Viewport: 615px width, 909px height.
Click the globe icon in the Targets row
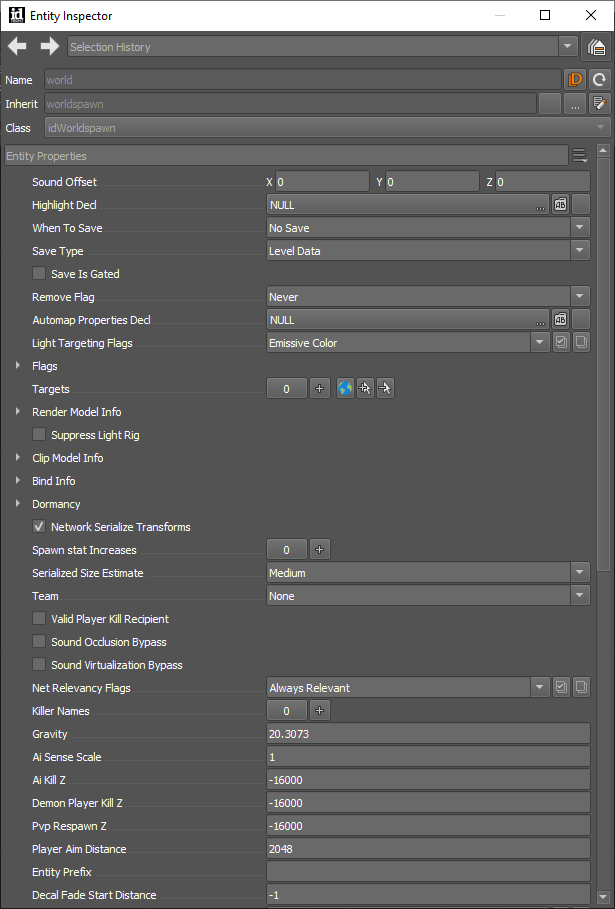click(x=345, y=388)
